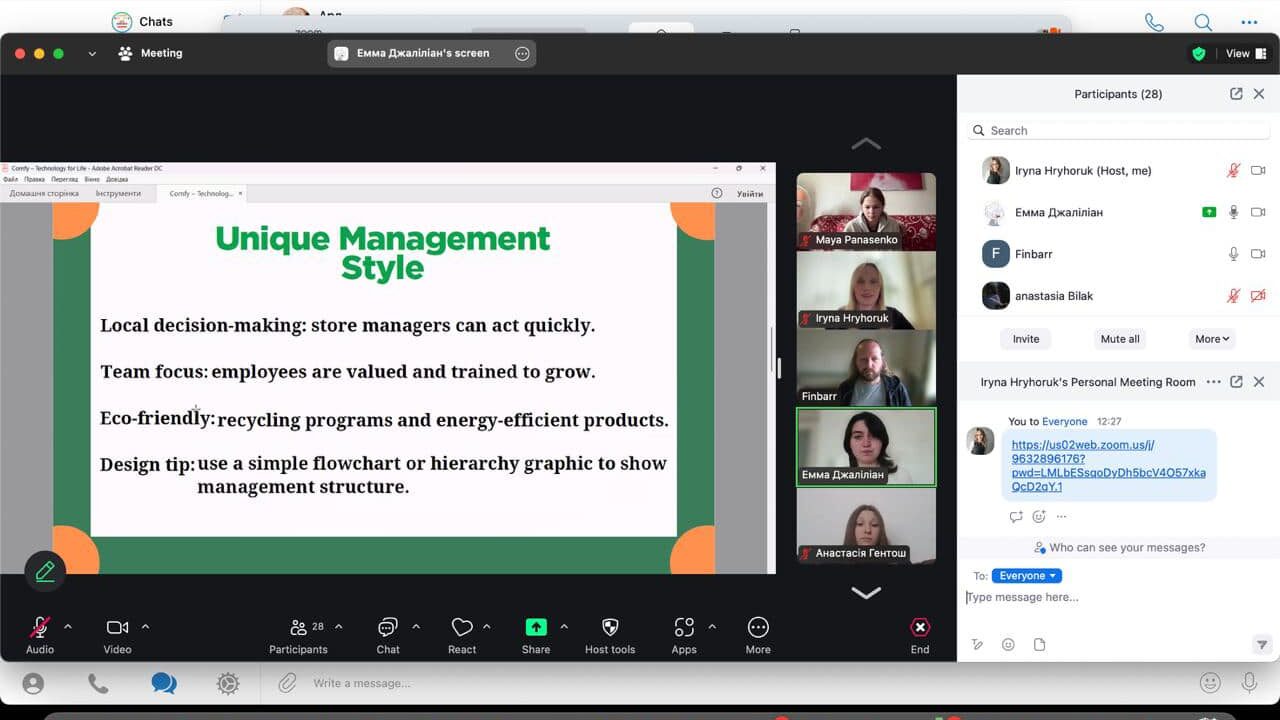Open the More menu in meeting toolbar
The width and height of the screenshot is (1280, 720).
758,627
